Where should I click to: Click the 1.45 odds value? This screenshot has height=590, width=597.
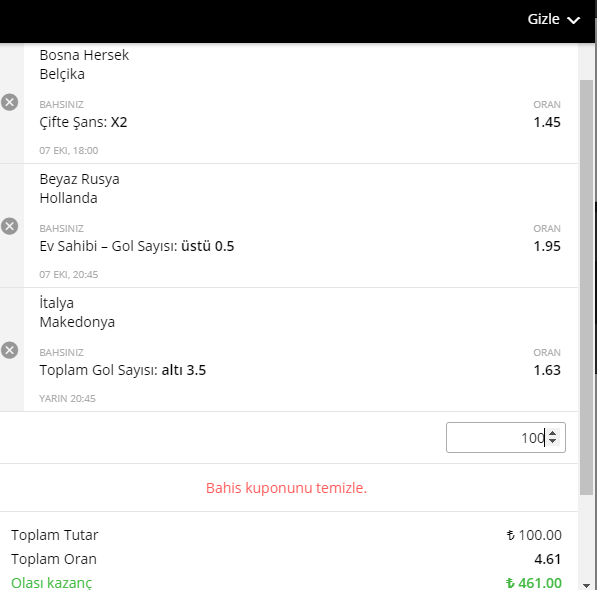(547, 122)
